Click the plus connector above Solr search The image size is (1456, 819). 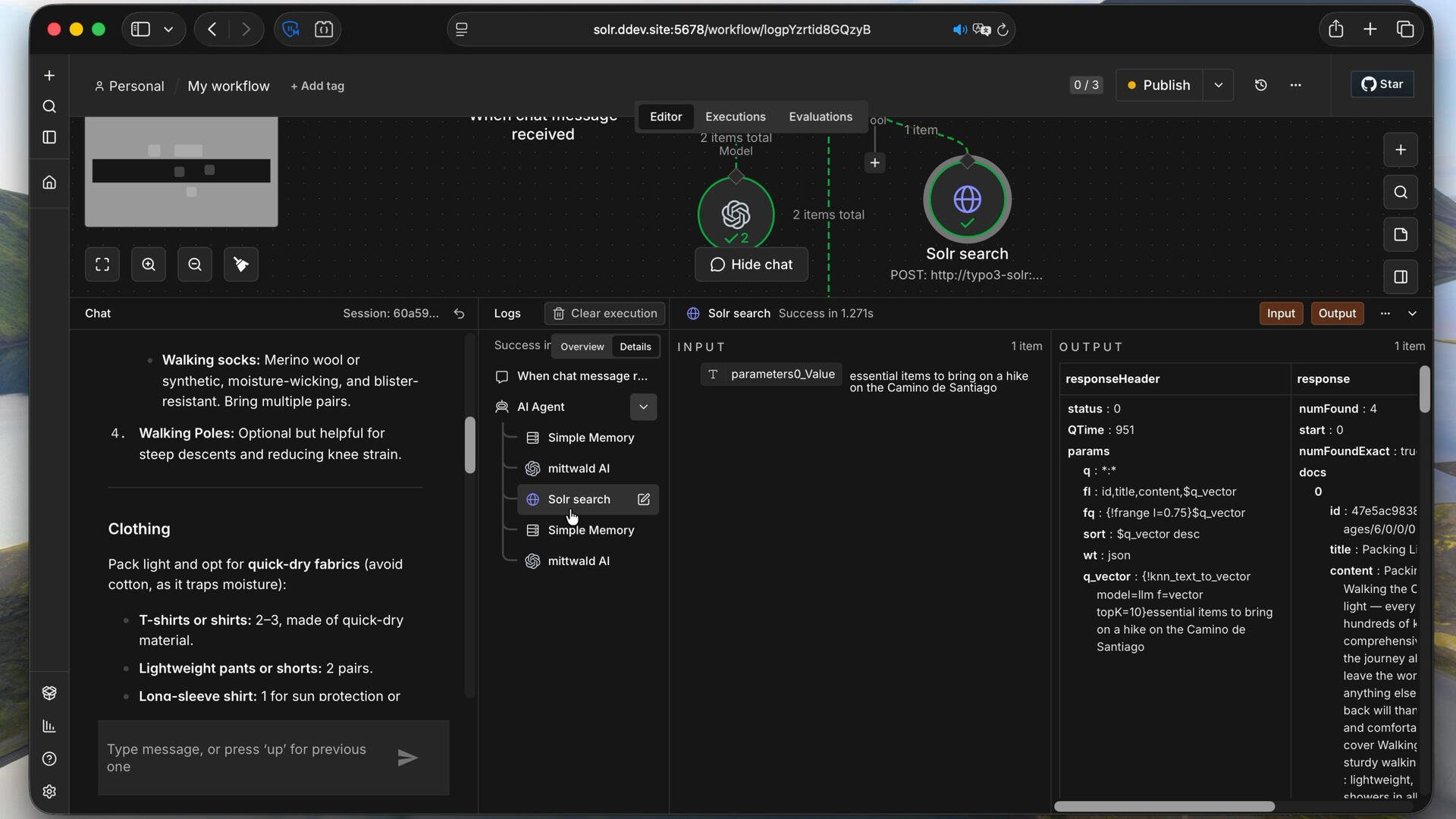pos(875,163)
